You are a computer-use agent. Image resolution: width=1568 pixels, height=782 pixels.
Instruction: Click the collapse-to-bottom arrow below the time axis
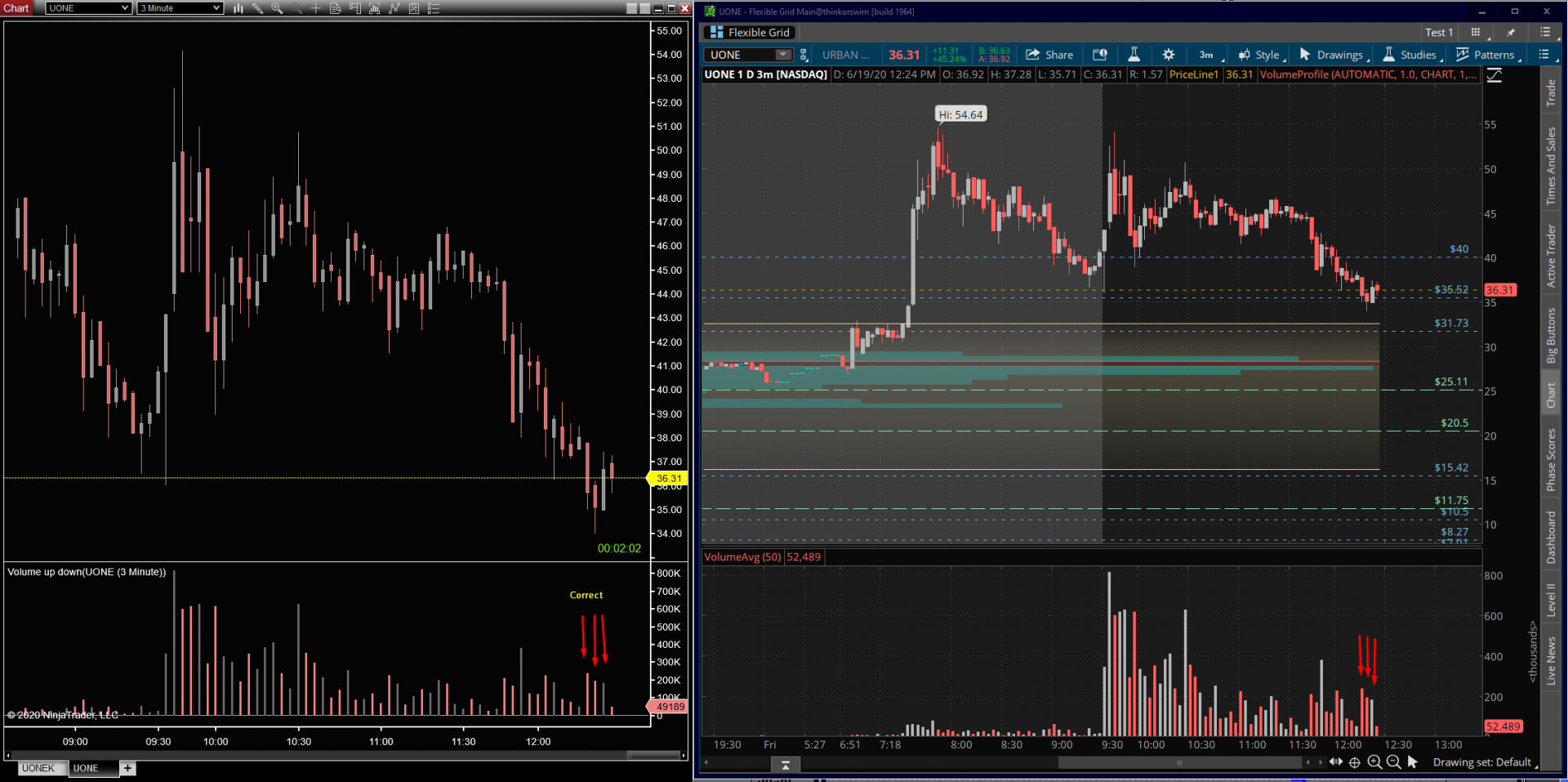point(786,765)
